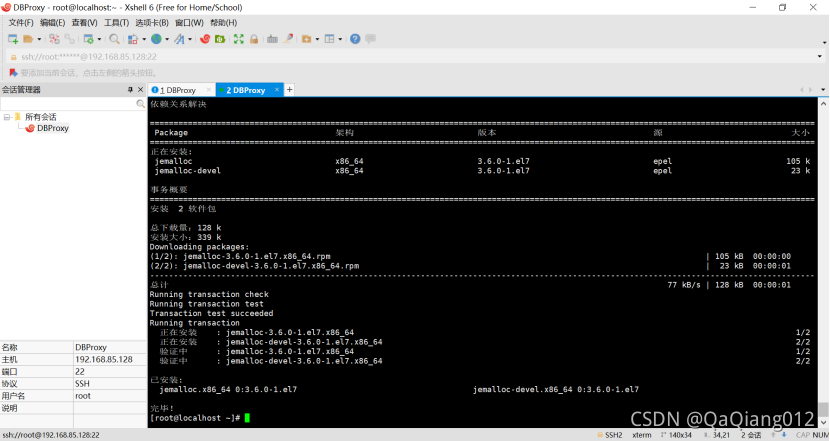Open the 查看(V) menu

tap(84, 23)
